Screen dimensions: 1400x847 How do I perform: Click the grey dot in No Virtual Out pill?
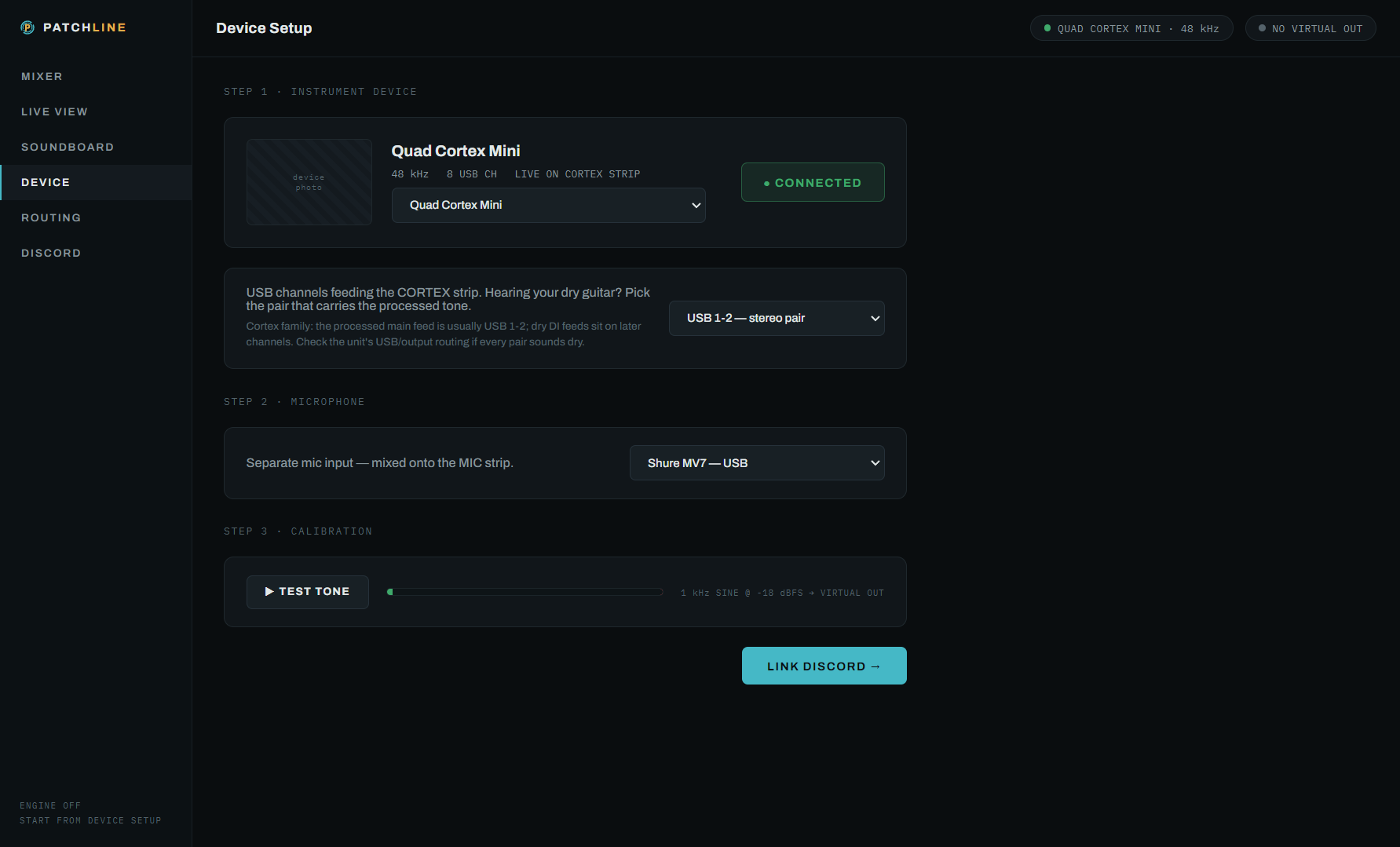(1262, 28)
